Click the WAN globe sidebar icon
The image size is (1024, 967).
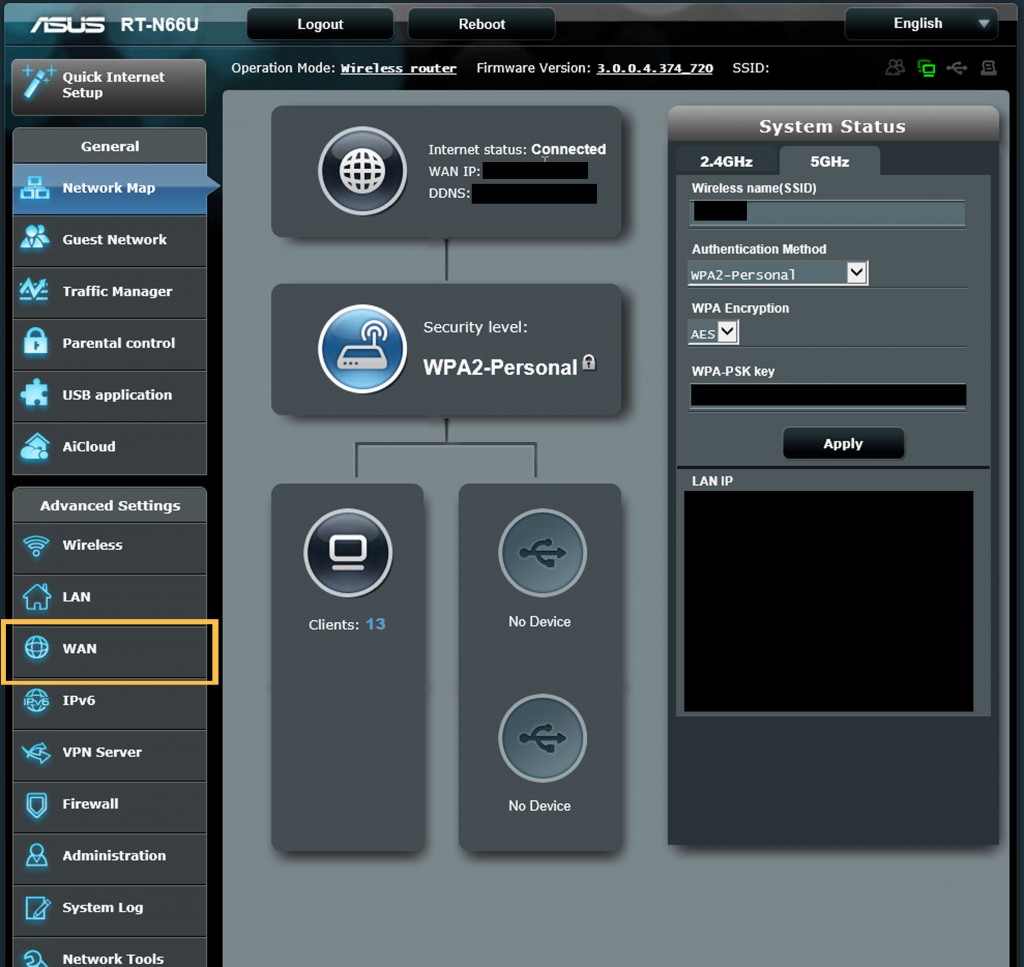37,648
